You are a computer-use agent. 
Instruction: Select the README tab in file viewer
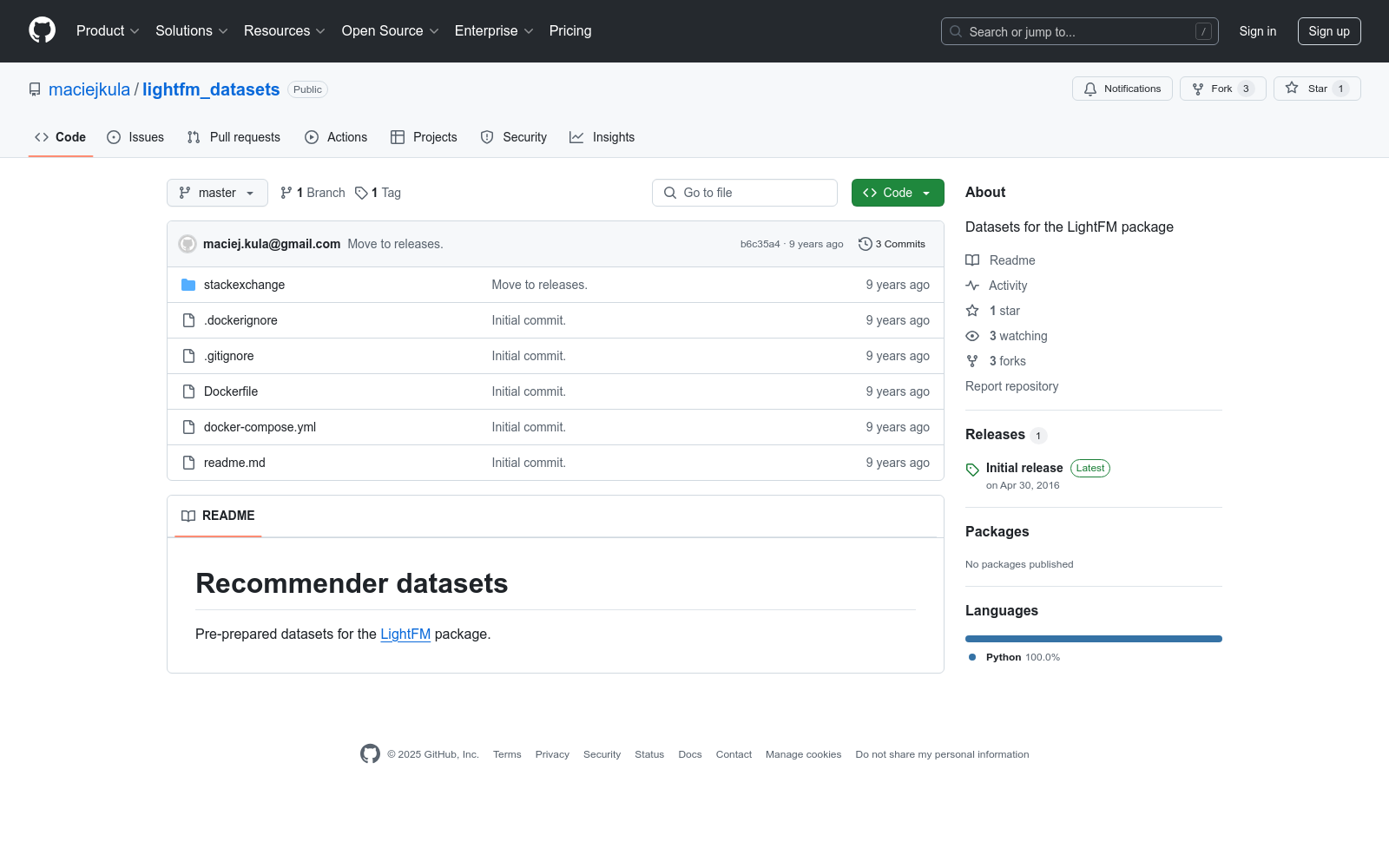pyautogui.click(x=218, y=516)
